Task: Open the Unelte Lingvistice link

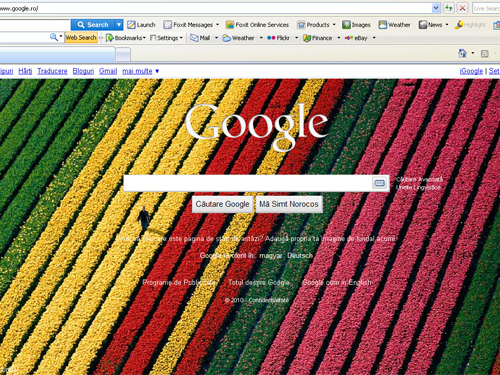Action: coord(418,187)
